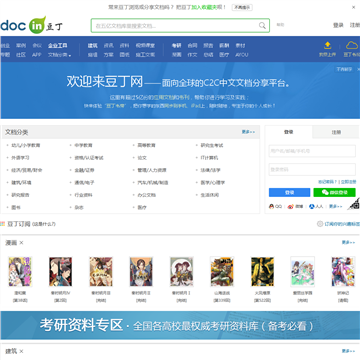Open the 研究生考试 category
The image size is (360, 360).
(x=212, y=145)
